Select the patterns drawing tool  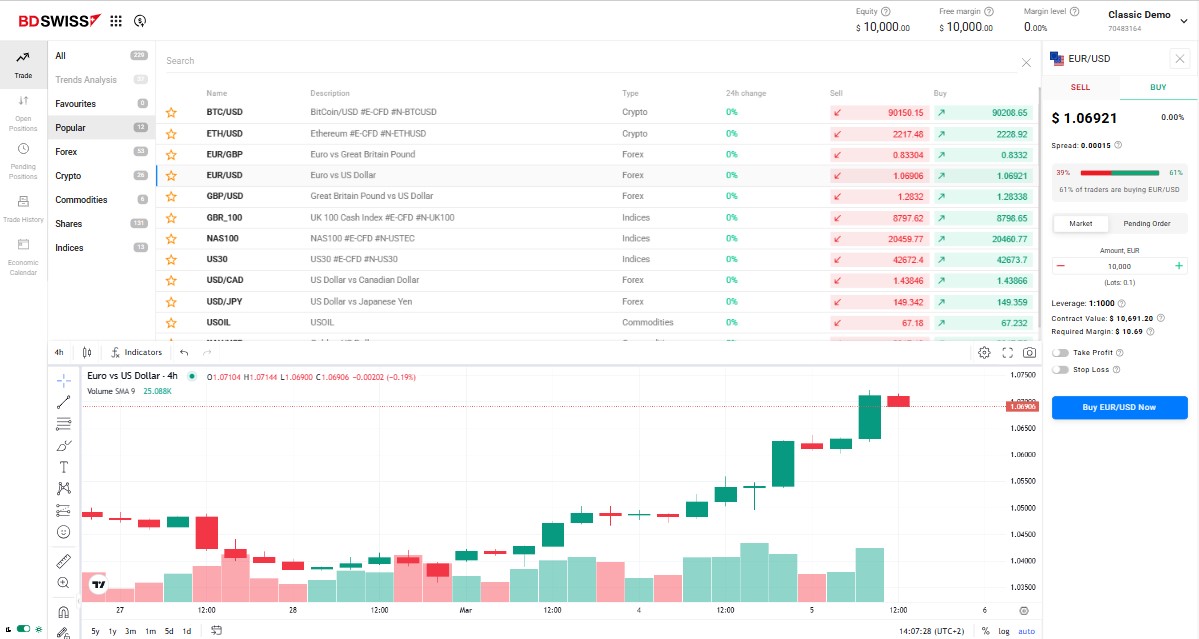(63, 488)
